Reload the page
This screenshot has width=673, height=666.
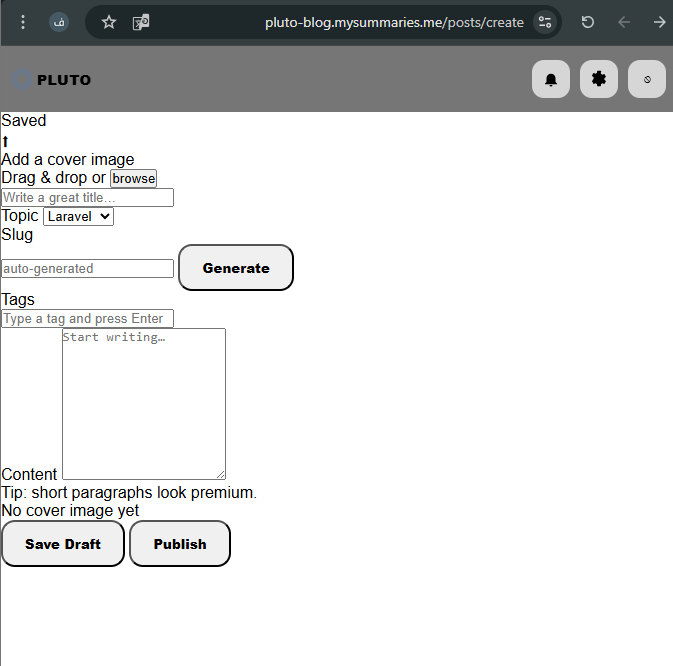(588, 22)
